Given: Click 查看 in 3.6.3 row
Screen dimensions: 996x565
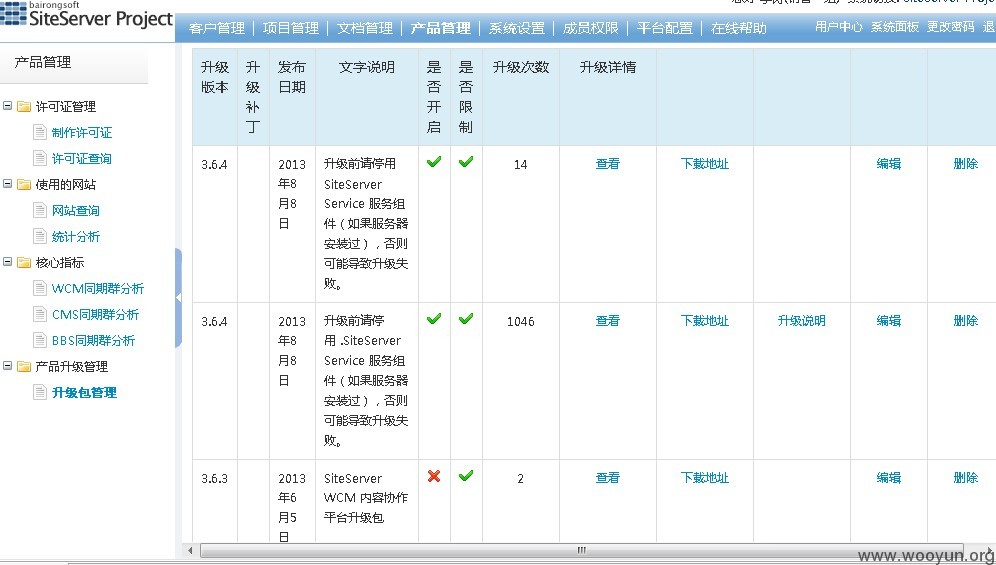Looking at the screenshot, I should (607, 477).
